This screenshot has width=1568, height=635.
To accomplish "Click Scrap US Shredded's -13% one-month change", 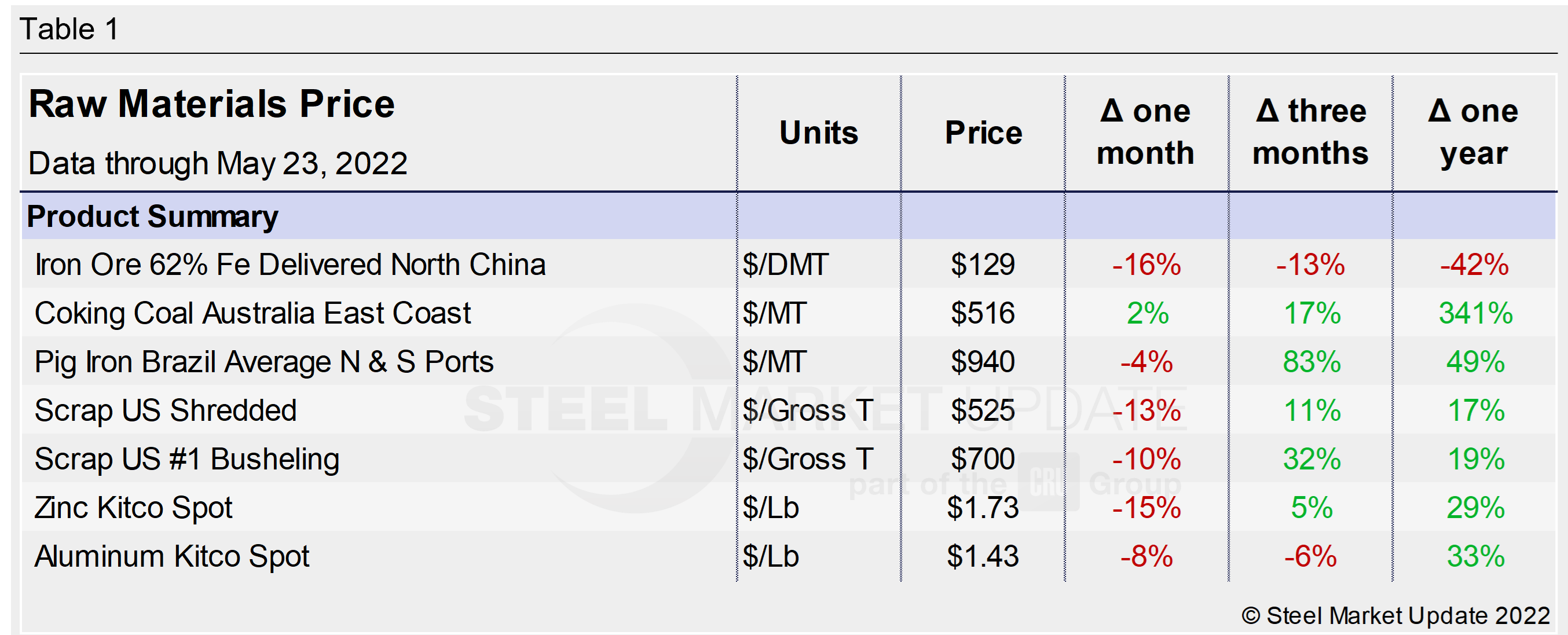I will point(1146,410).
